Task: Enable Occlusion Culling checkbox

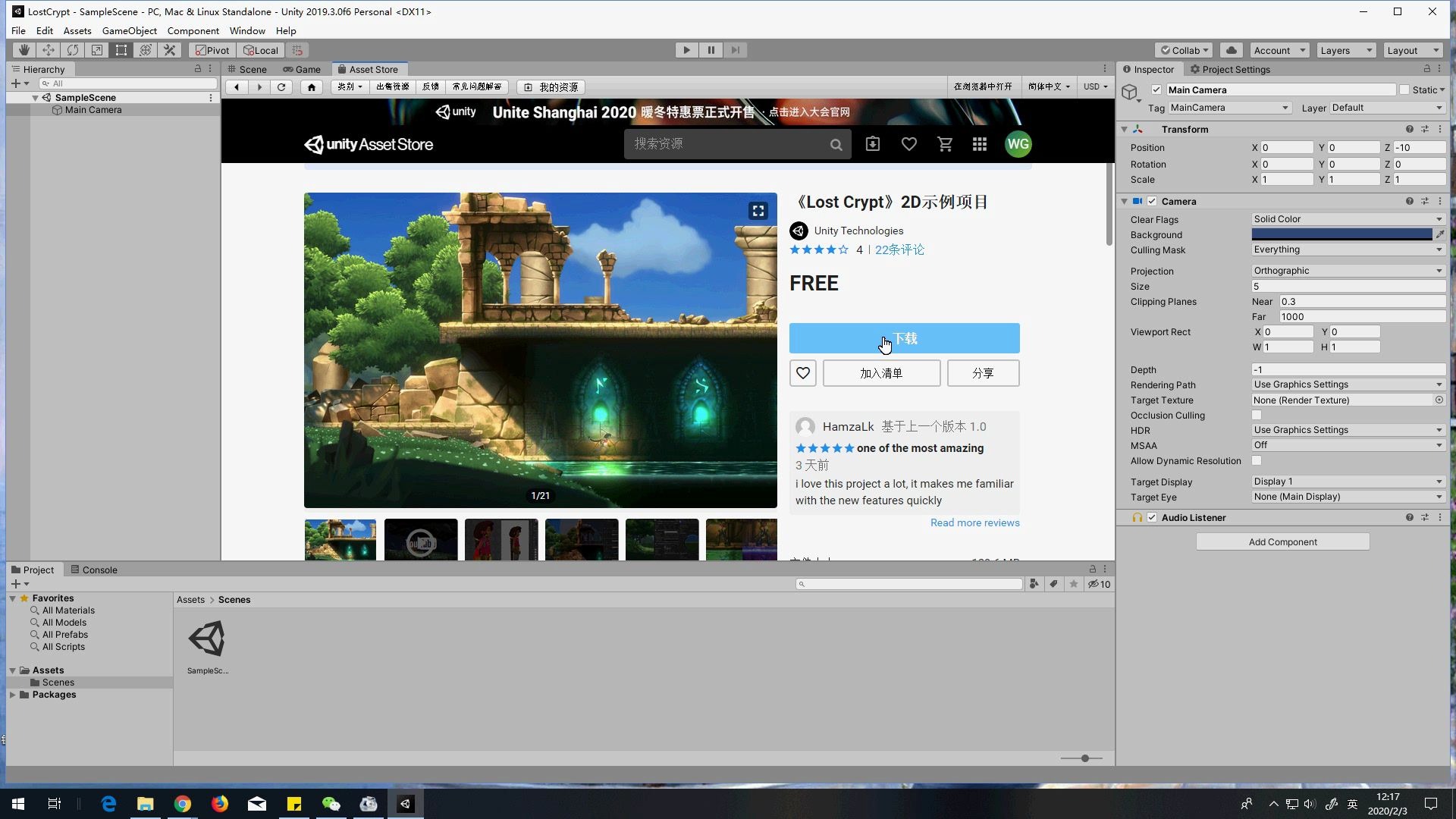Action: (x=1257, y=416)
